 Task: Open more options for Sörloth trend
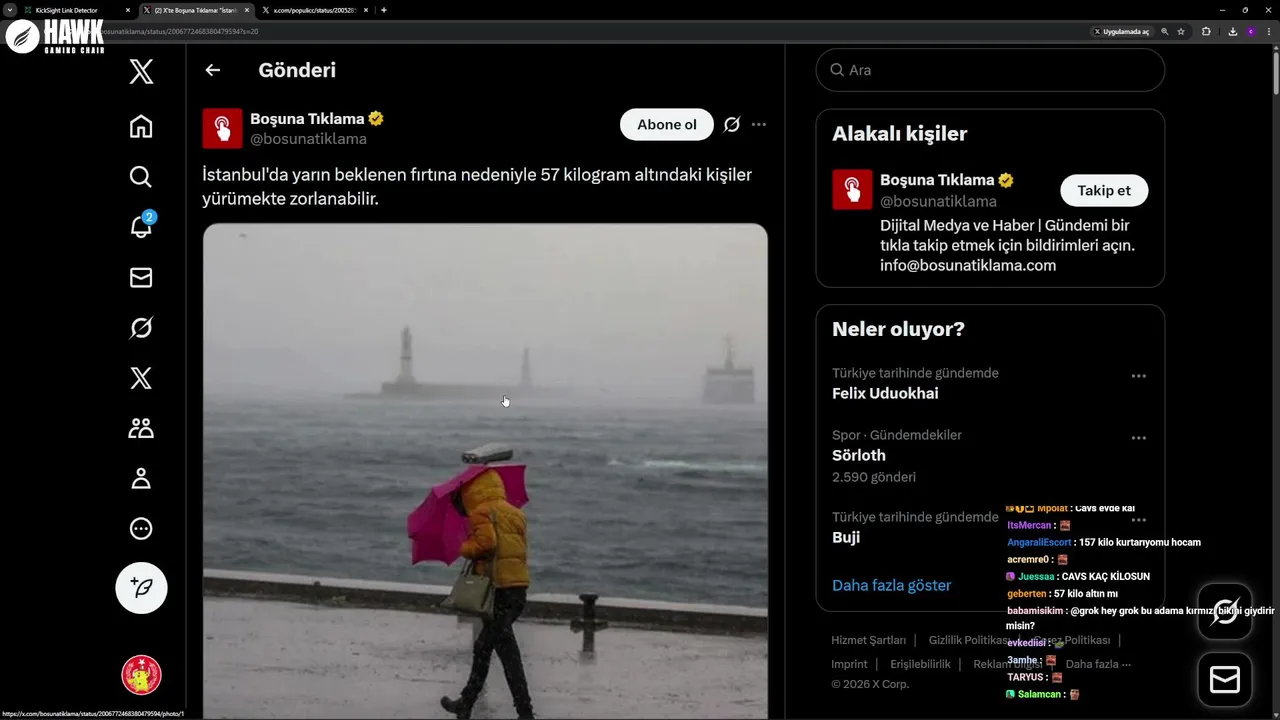coord(1138,438)
